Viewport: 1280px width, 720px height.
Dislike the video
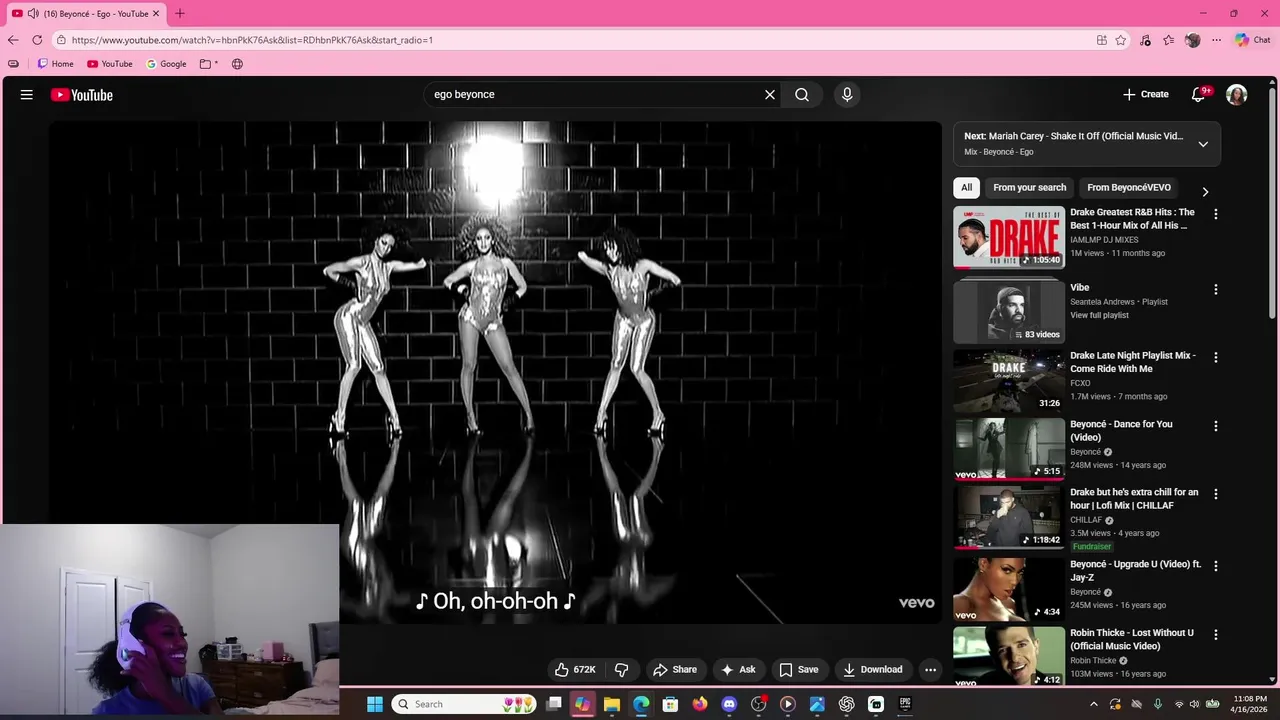click(621, 670)
